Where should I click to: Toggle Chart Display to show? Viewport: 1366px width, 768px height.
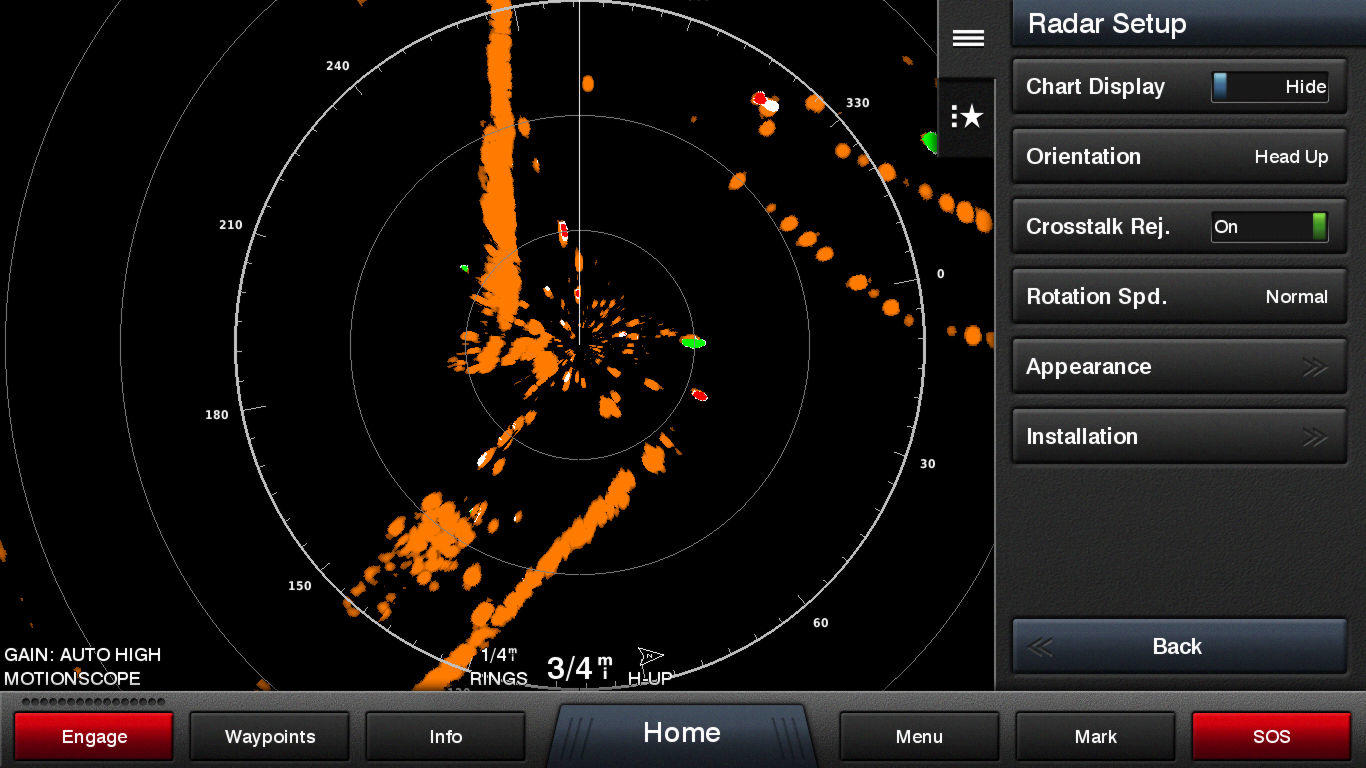pos(1269,87)
